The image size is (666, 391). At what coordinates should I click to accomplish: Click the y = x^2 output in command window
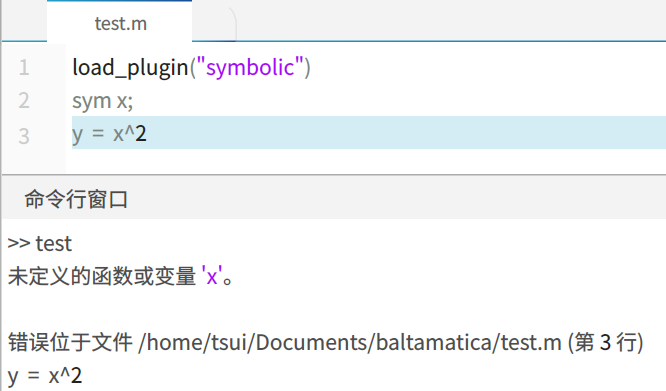tap(45, 376)
